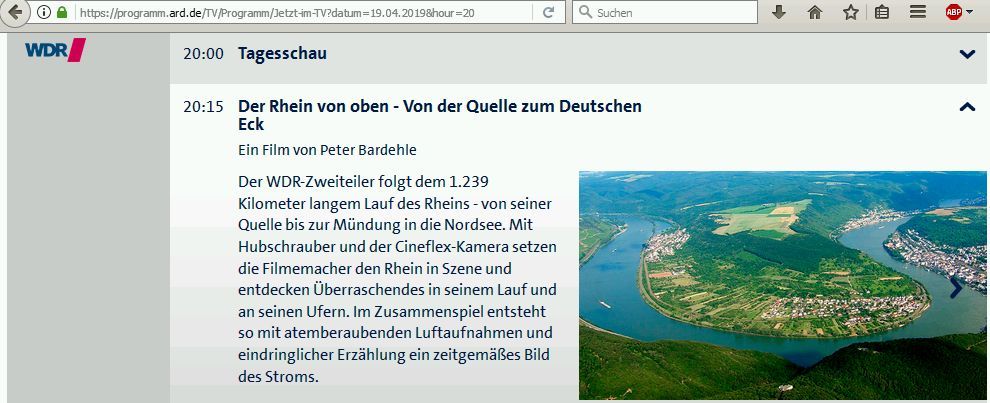990x403 pixels.
Task: Click the Rhine aerial photo
Action: click(782, 286)
